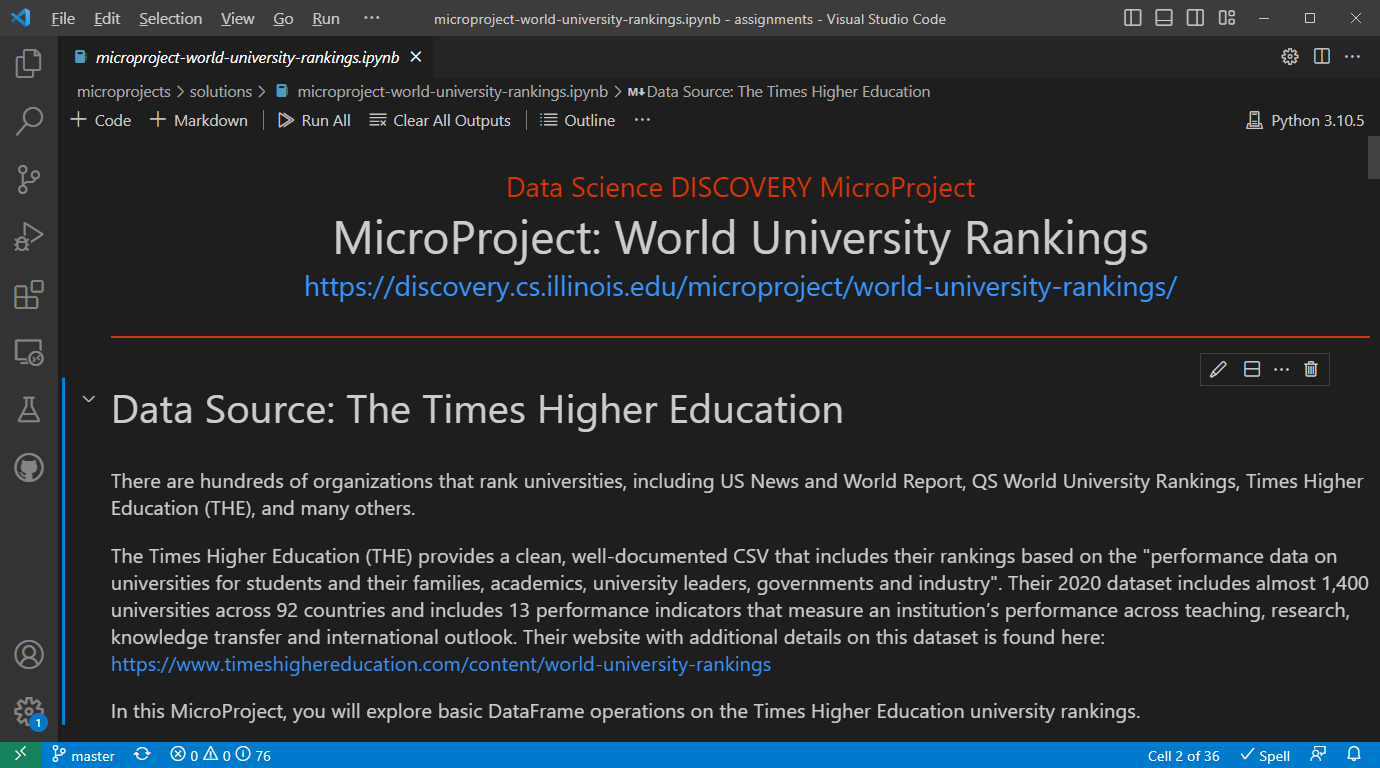The height and width of the screenshot is (768, 1380).
Task: Open the notebook toolbar more actions menu
Action: [x=642, y=120]
